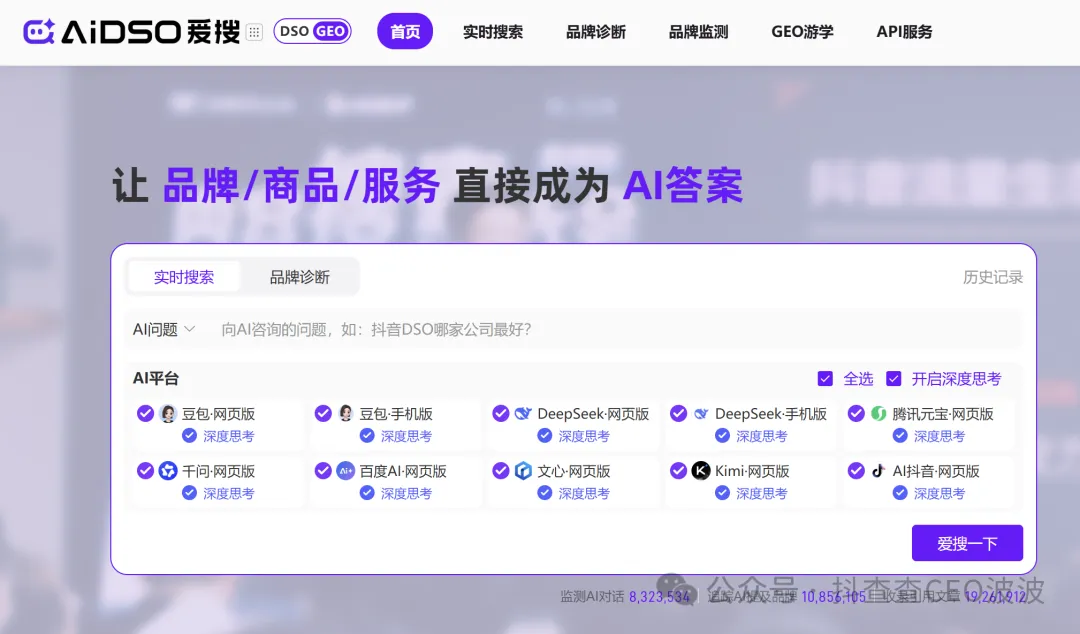1080x634 pixels.
Task: Click the 腾讯元宝 green icon
Action: (879, 413)
